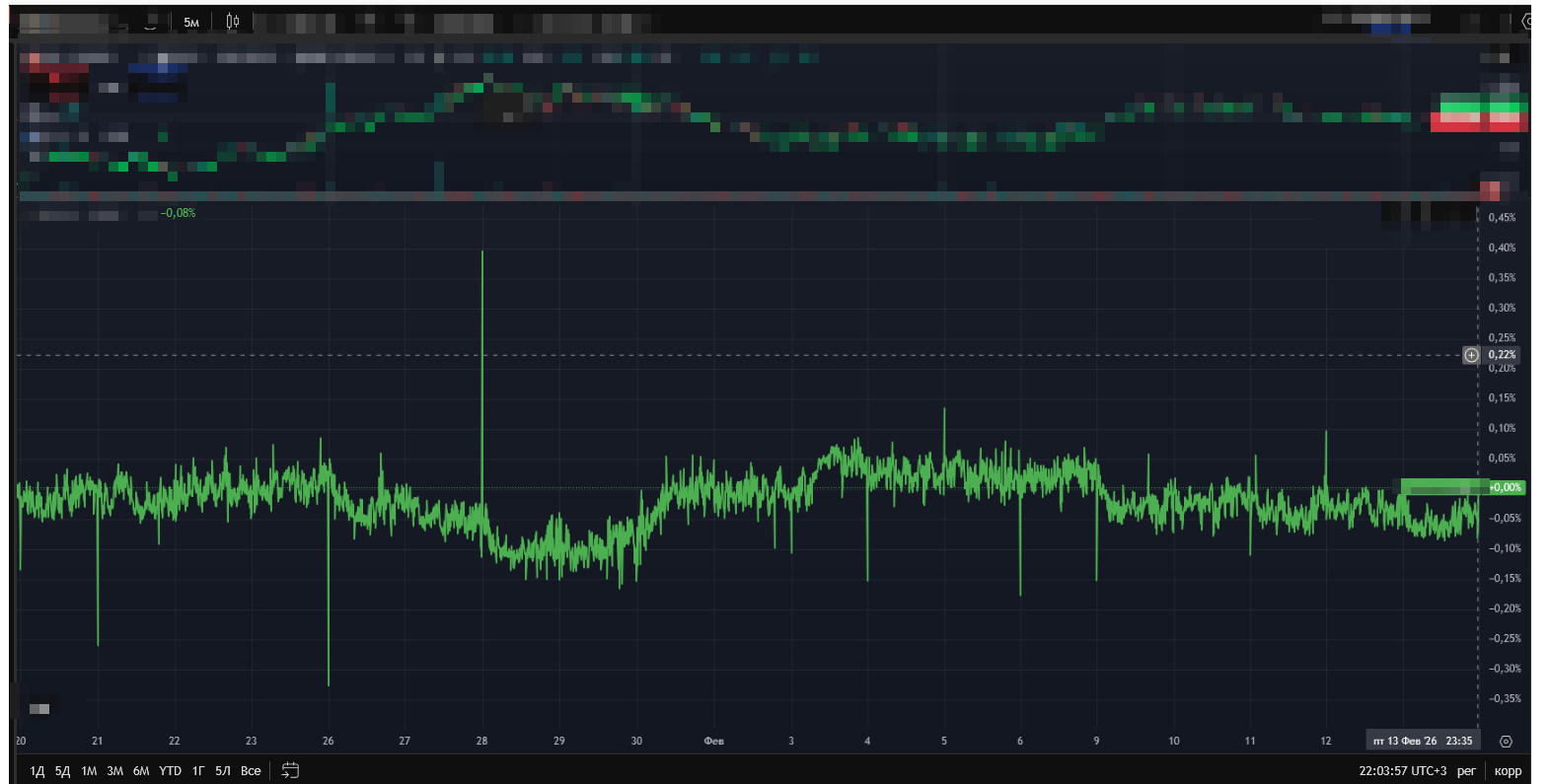This screenshot has height=784, width=1551.
Task: Click the green -0,08% legend value
Action: tap(179, 213)
